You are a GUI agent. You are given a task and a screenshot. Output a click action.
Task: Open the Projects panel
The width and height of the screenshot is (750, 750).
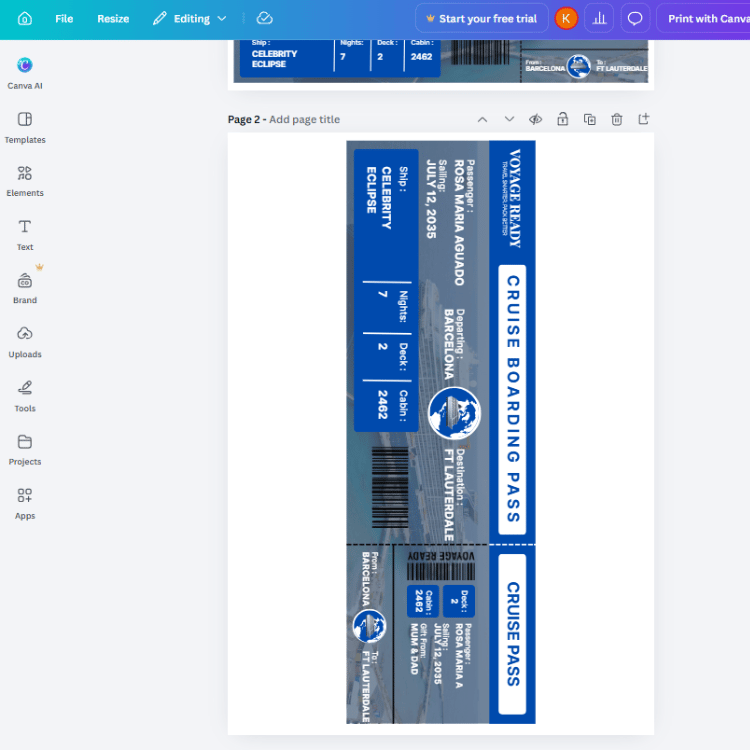[x=25, y=450]
